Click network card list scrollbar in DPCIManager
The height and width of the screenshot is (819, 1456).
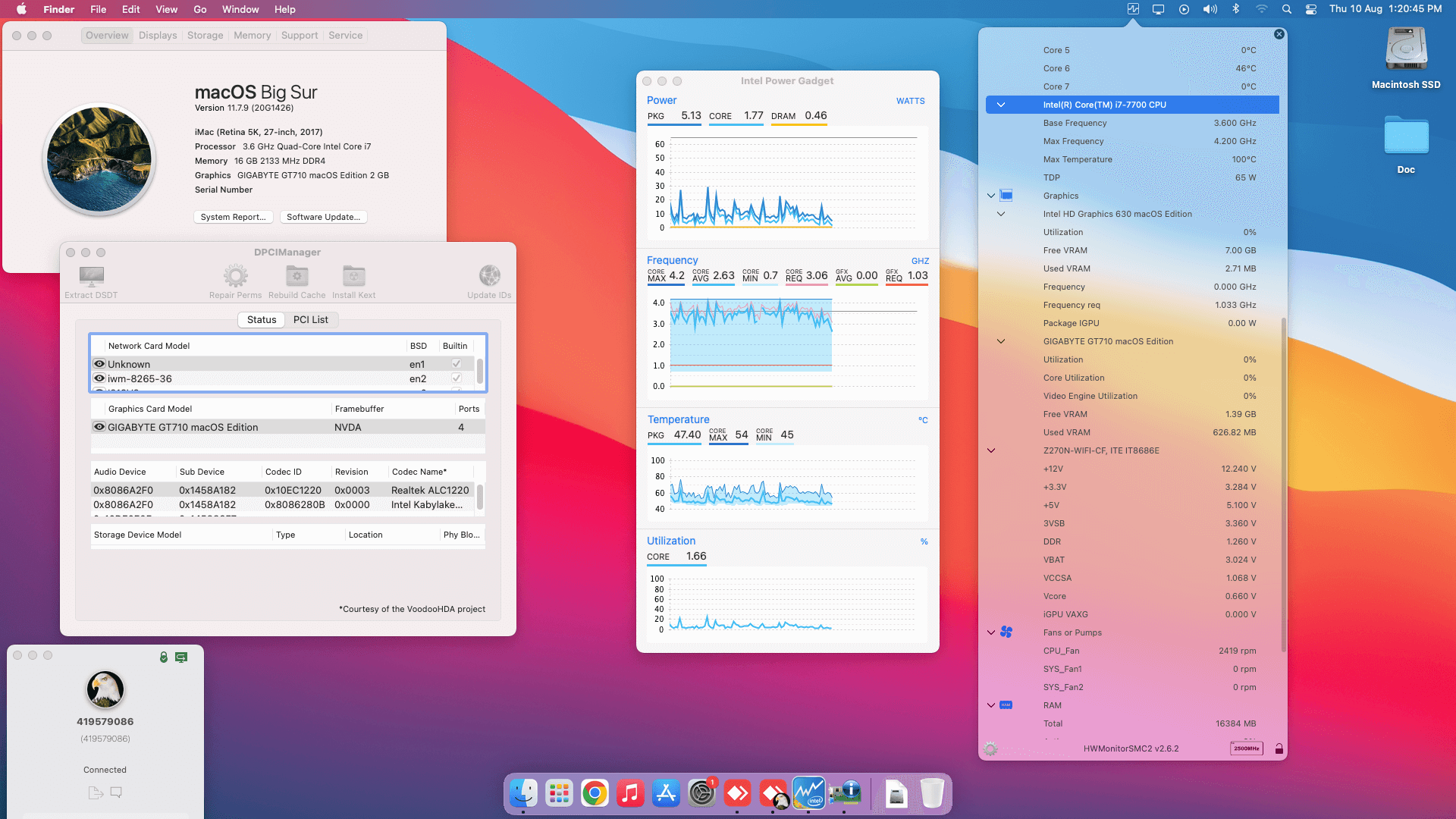479,371
